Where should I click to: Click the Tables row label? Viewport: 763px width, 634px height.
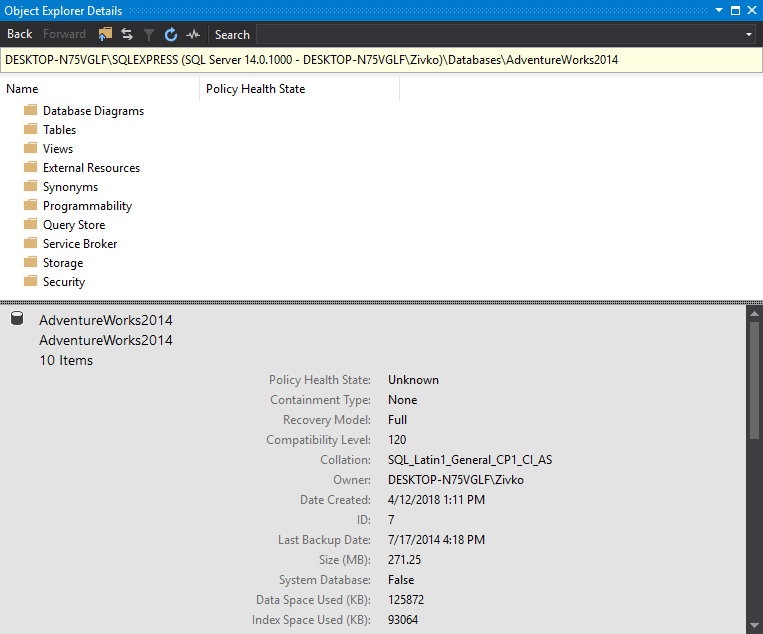tap(59, 130)
